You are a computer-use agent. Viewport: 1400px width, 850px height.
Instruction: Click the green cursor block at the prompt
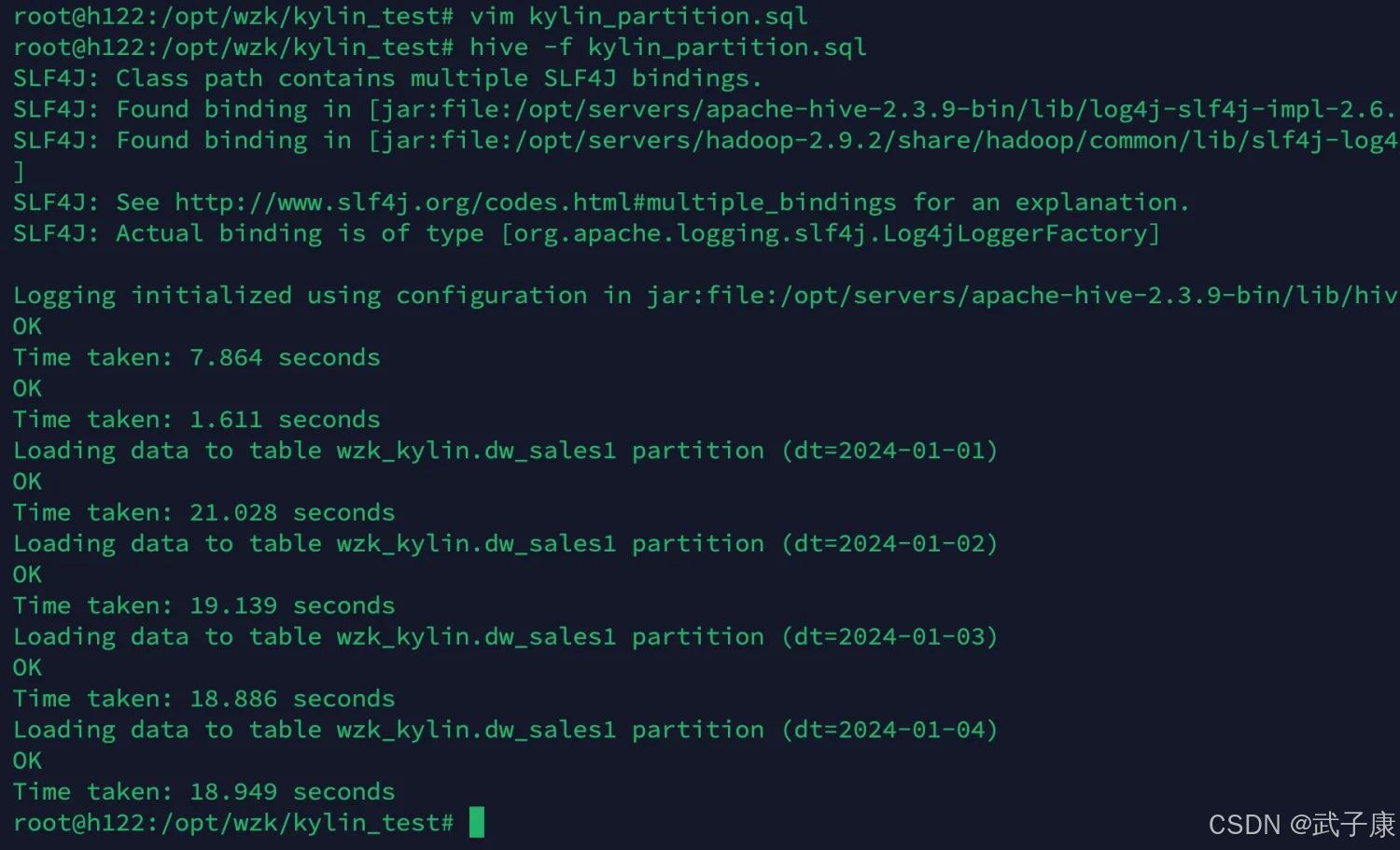(x=476, y=823)
